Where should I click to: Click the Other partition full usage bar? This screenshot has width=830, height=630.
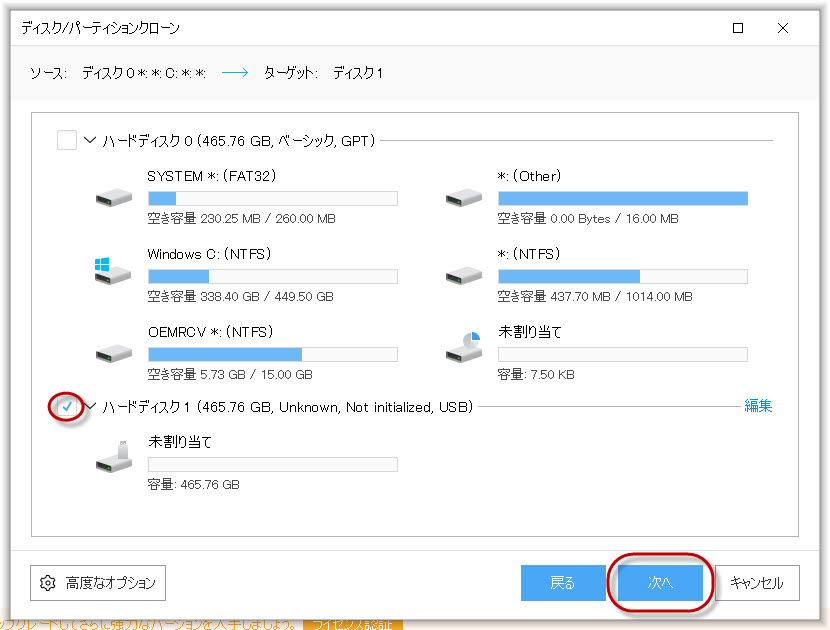tap(623, 199)
